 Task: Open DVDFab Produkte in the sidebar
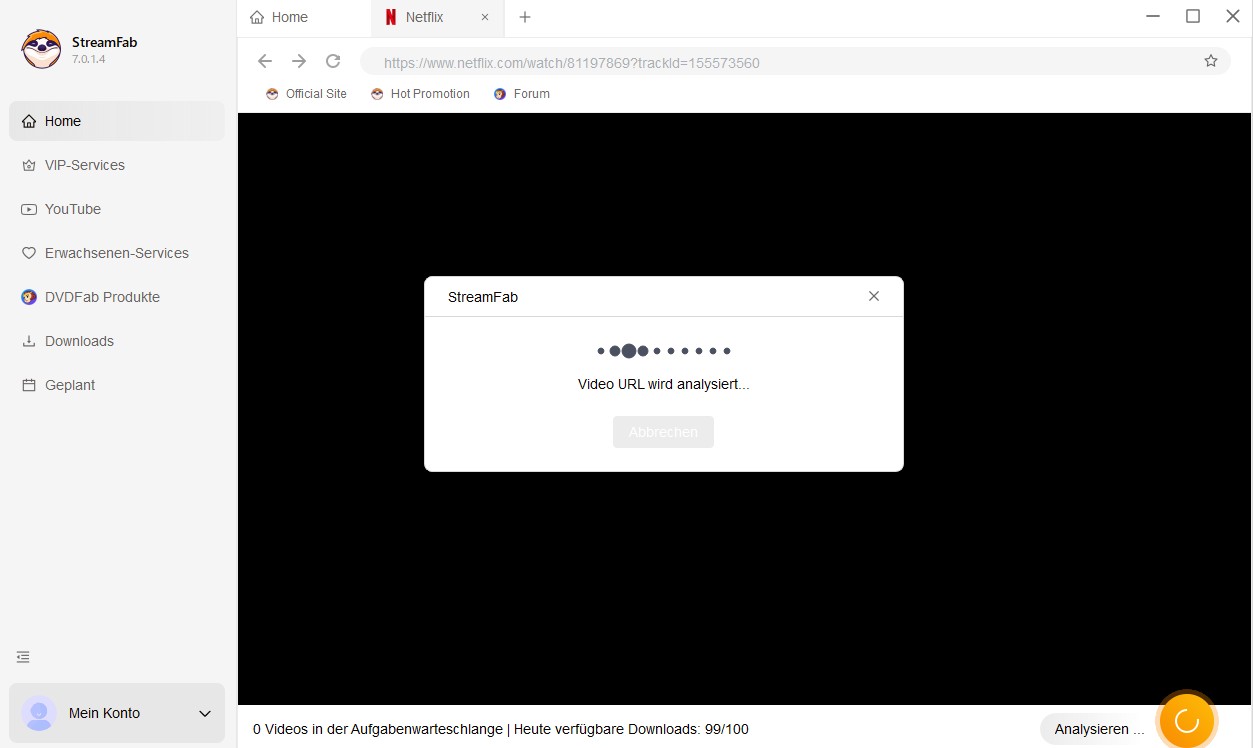tap(101, 297)
